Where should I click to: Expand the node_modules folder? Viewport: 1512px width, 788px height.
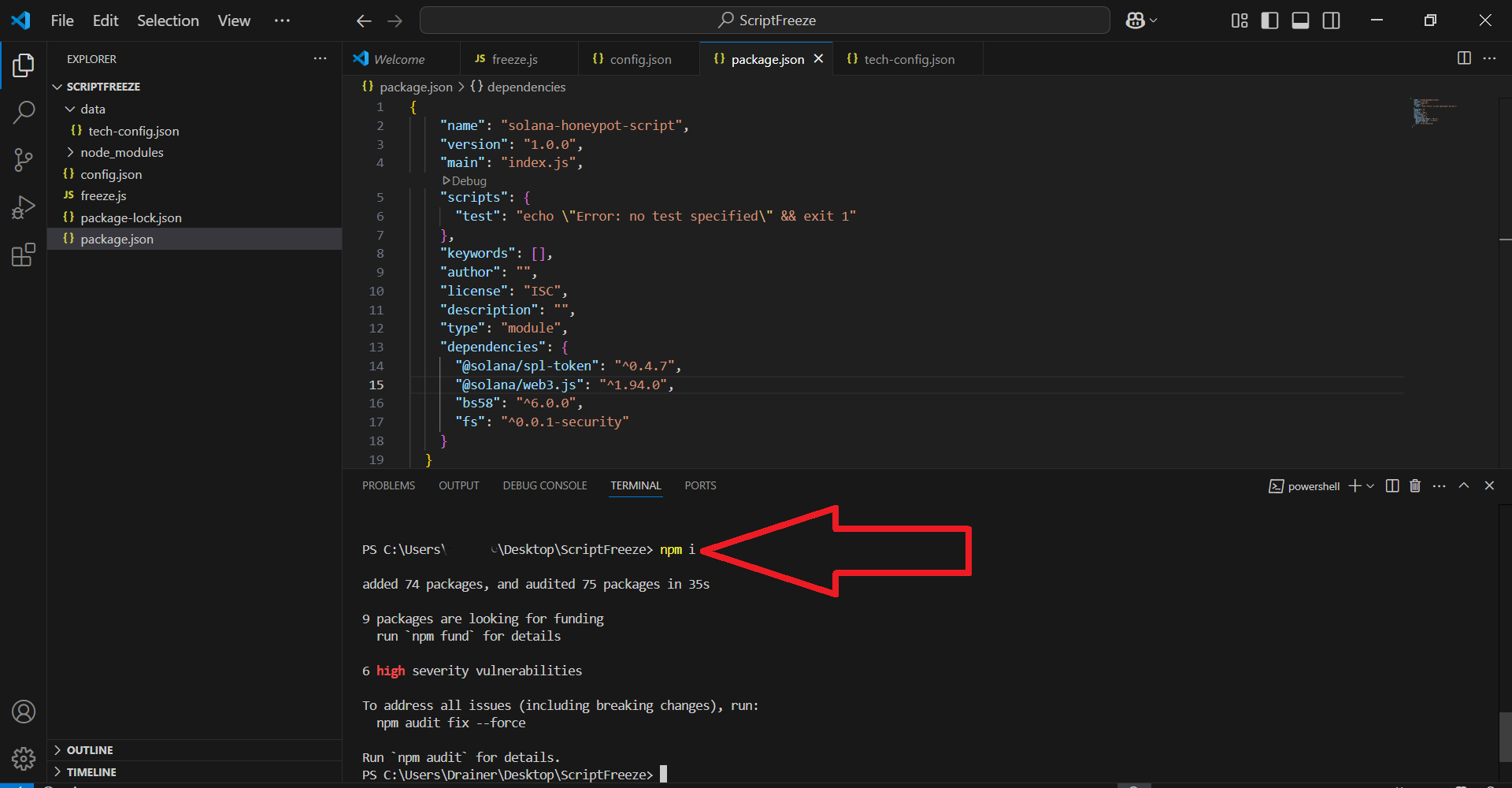point(70,152)
